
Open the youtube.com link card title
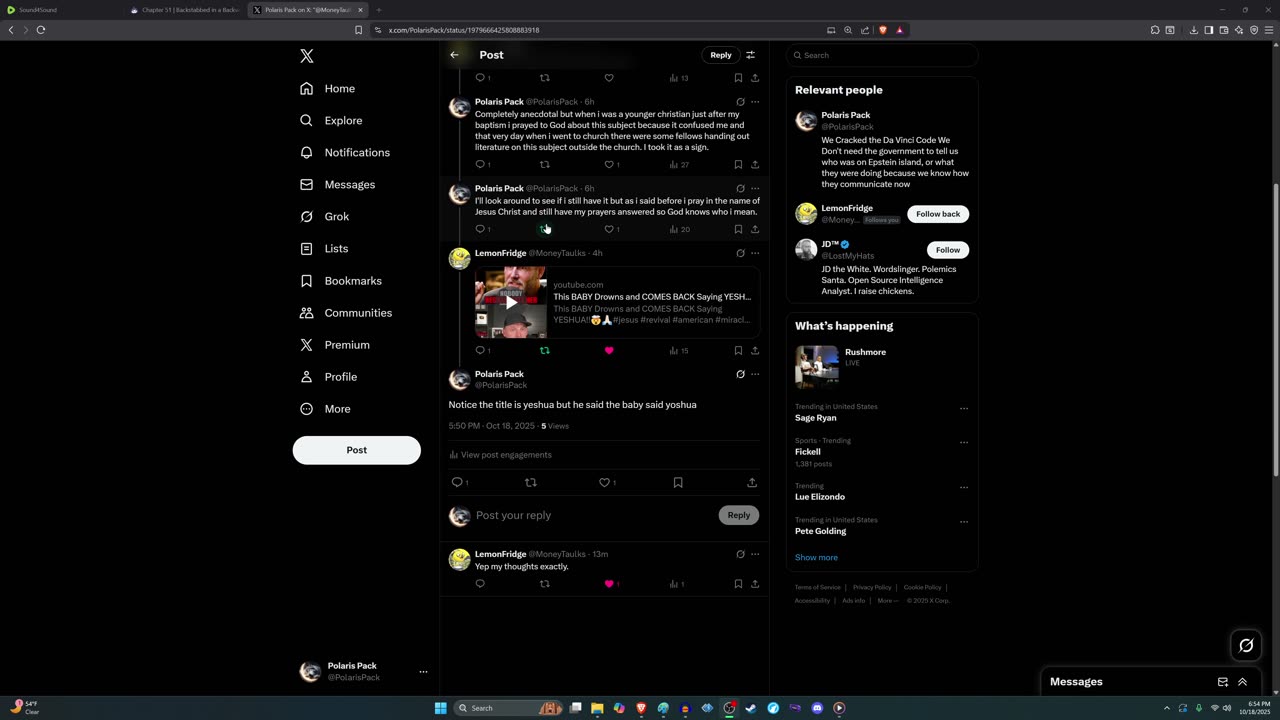[x=652, y=296]
